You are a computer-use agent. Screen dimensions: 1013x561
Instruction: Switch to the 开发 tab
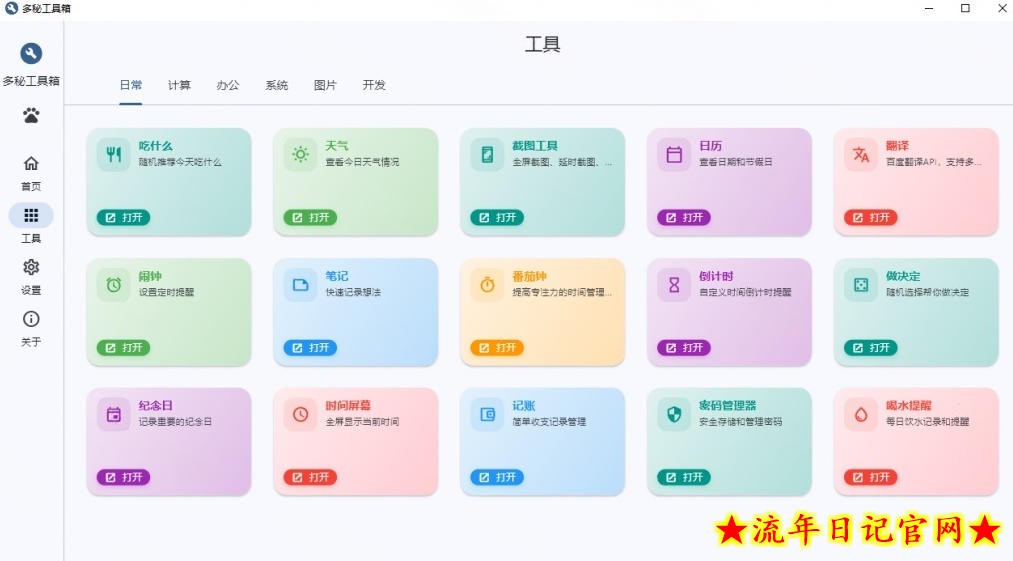click(x=374, y=85)
